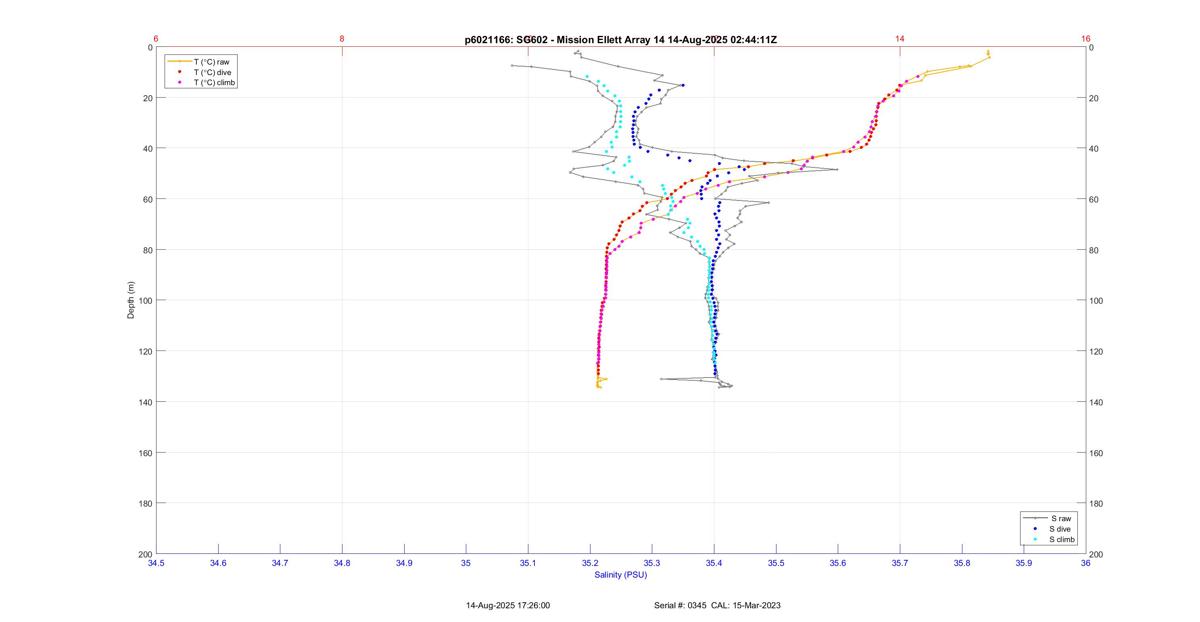Click salinity tick label 34.7
Viewport: 1200px width, 622px height.
point(280,564)
